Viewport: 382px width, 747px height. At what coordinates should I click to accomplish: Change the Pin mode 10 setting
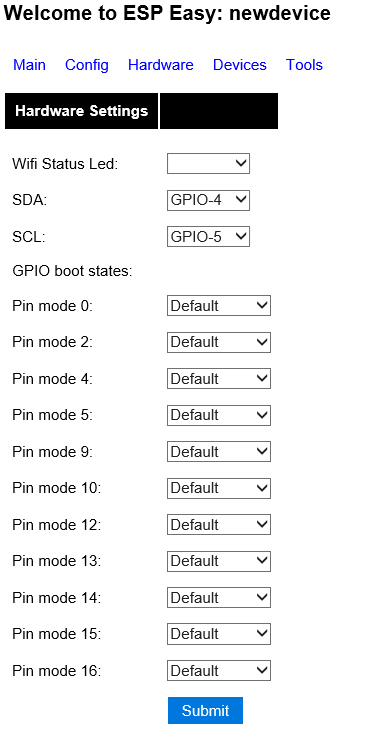219,488
